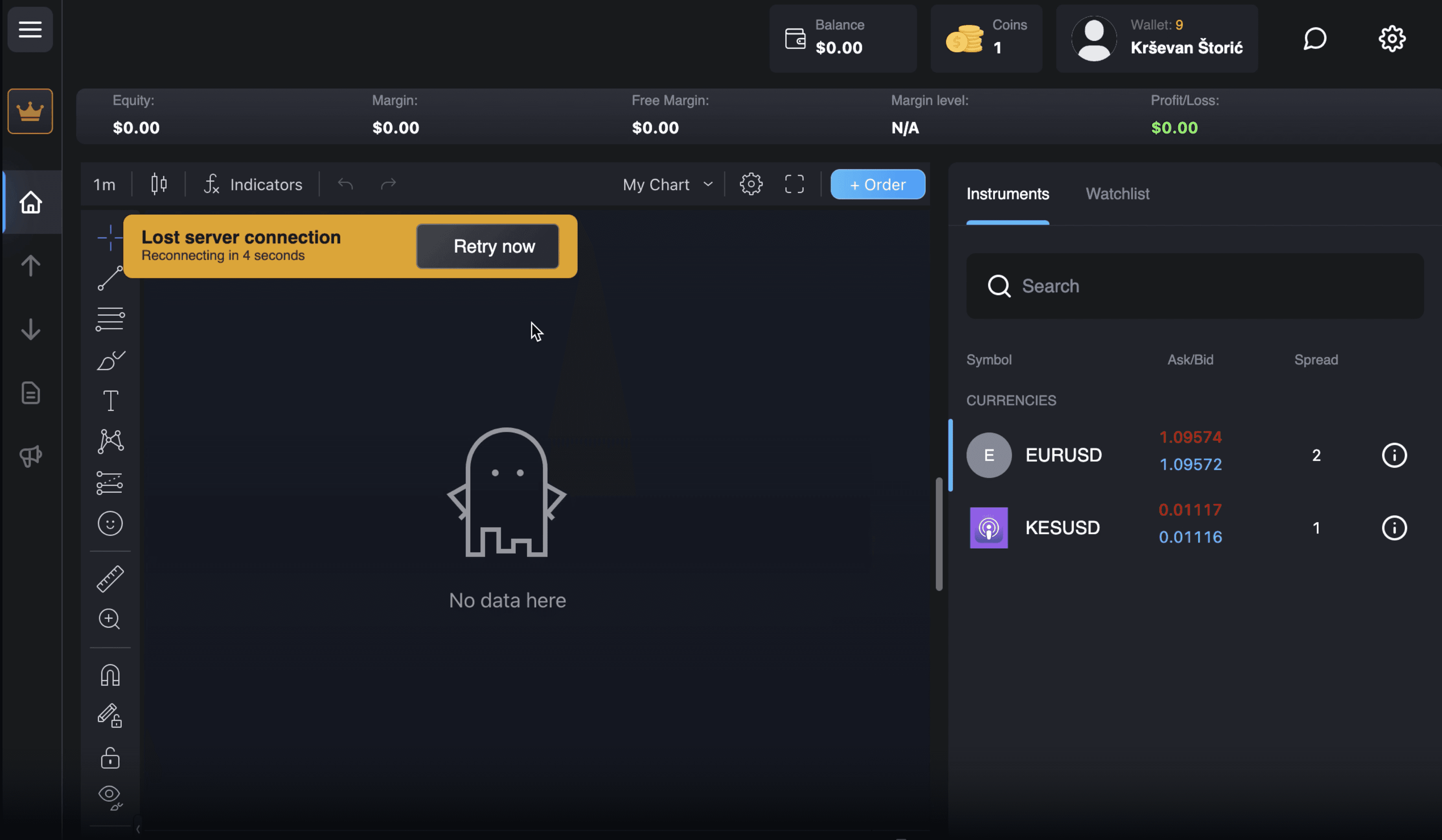Click the Retry now button
The image size is (1442, 840).
pos(488,246)
